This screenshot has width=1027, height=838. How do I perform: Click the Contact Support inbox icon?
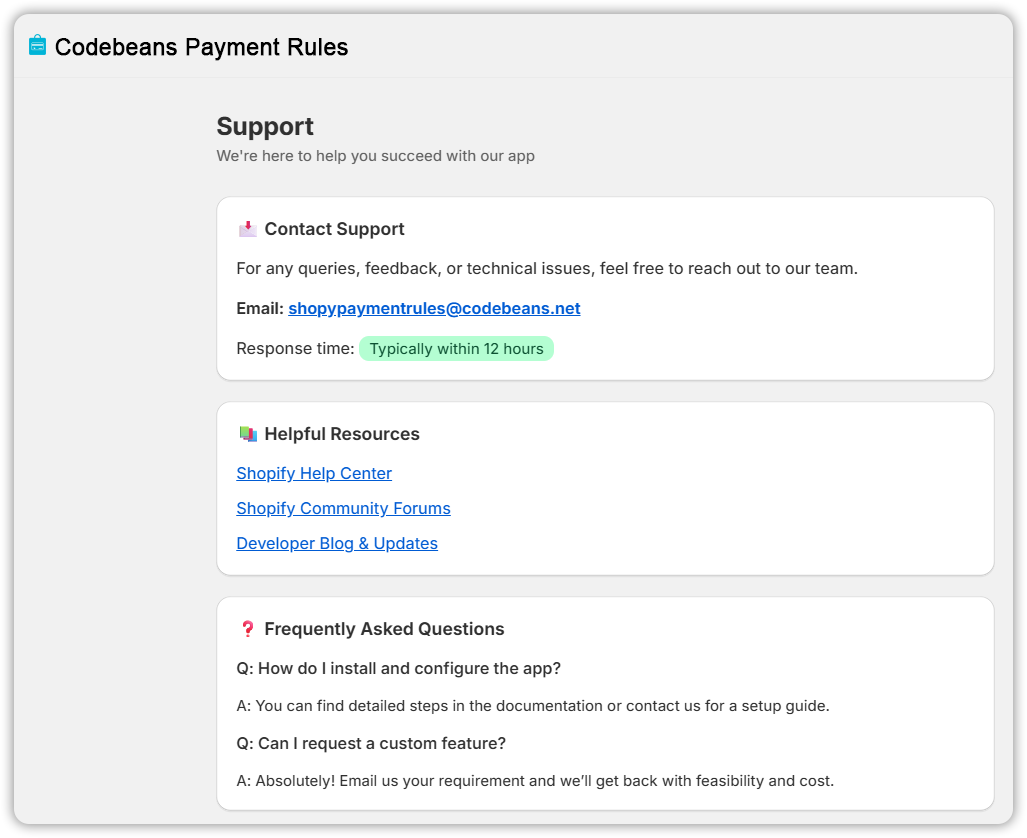pyautogui.click(x=247, y=229)
